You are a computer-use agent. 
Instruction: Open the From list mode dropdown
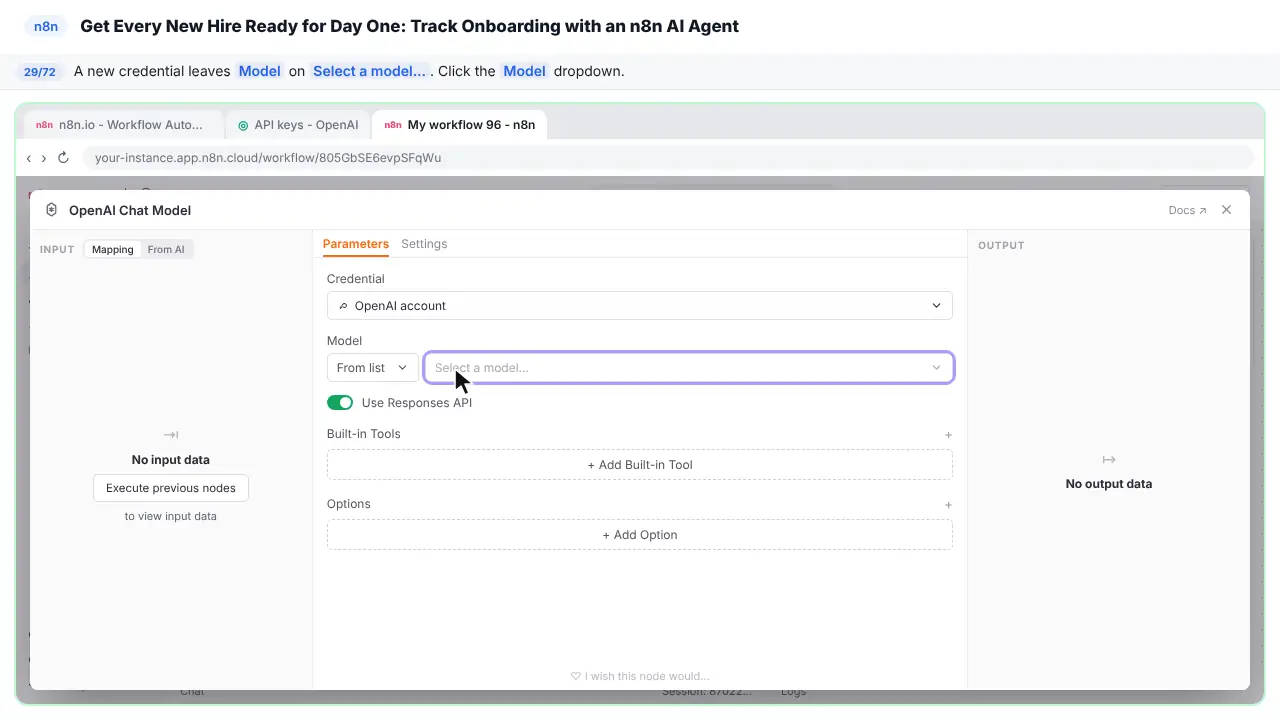(373, 368)
